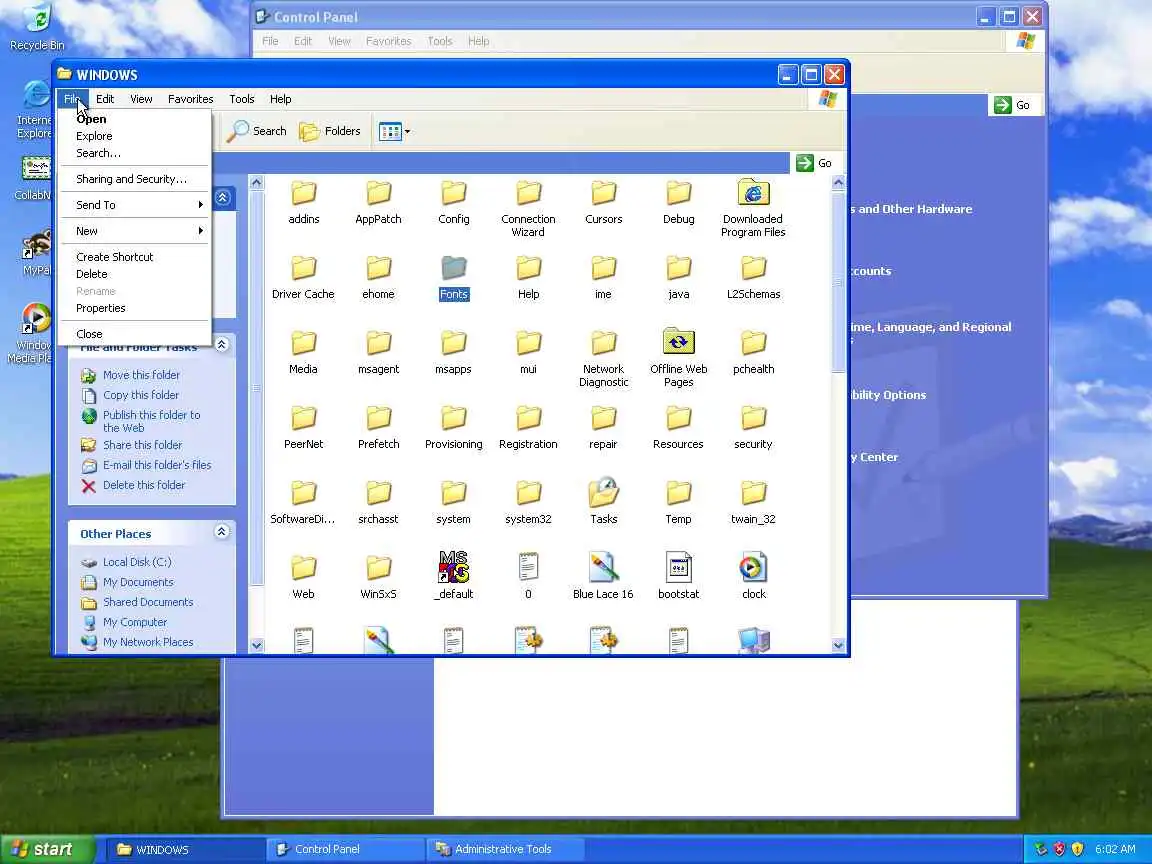Click Copy this folder link

tap(140, 395)
